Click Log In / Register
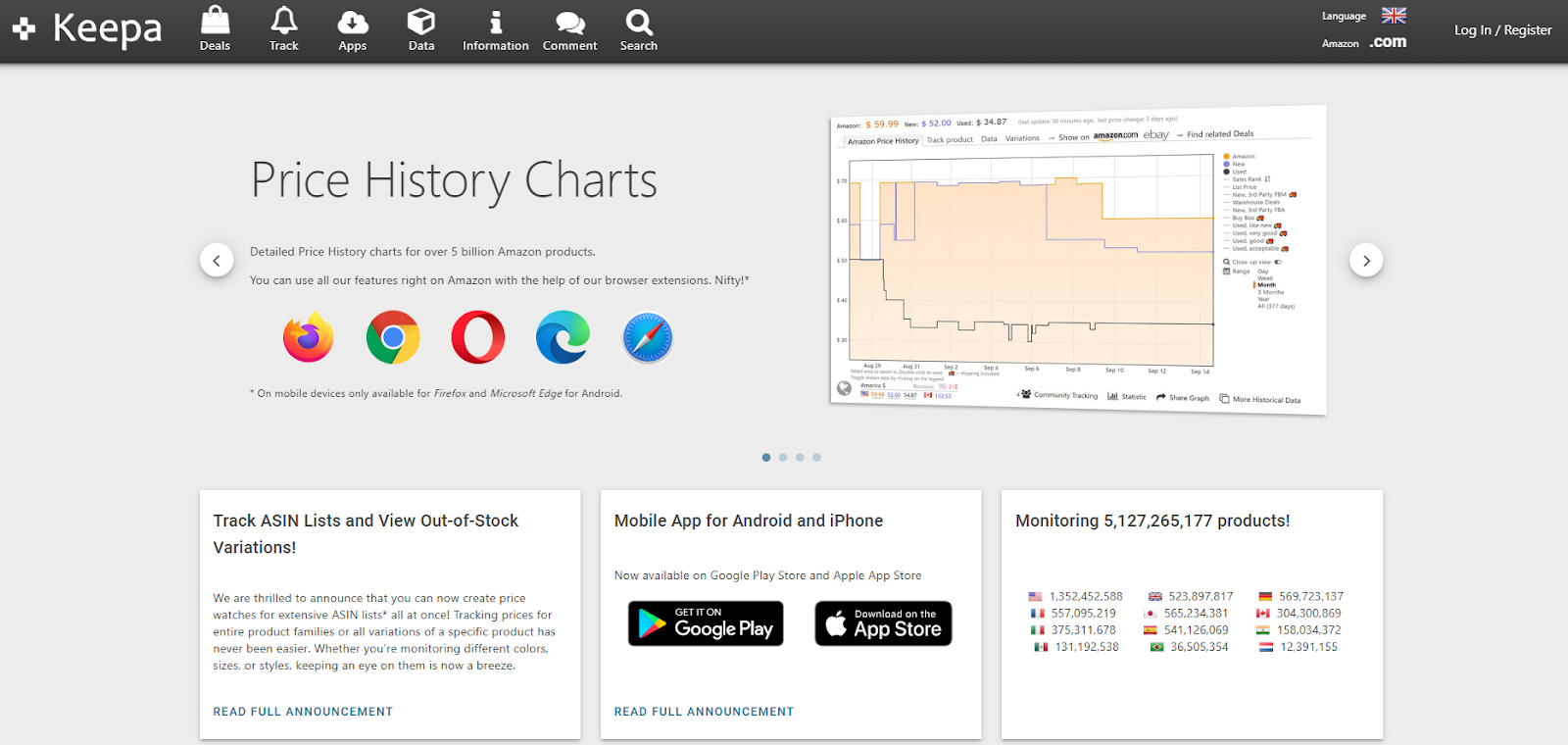 1502,30
